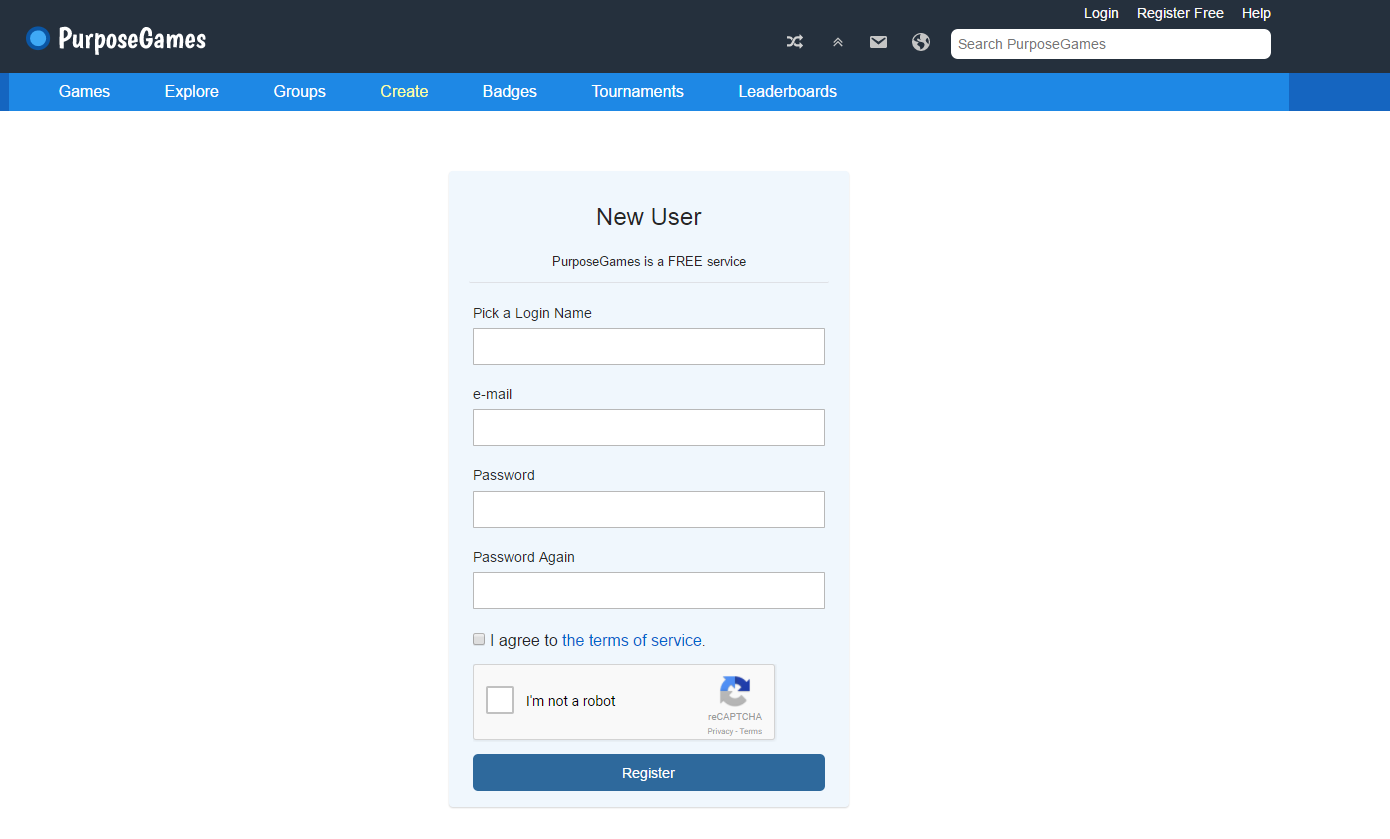View the Leaderboards page
The height and width of the screenshot is (839, 1390).
788,91
